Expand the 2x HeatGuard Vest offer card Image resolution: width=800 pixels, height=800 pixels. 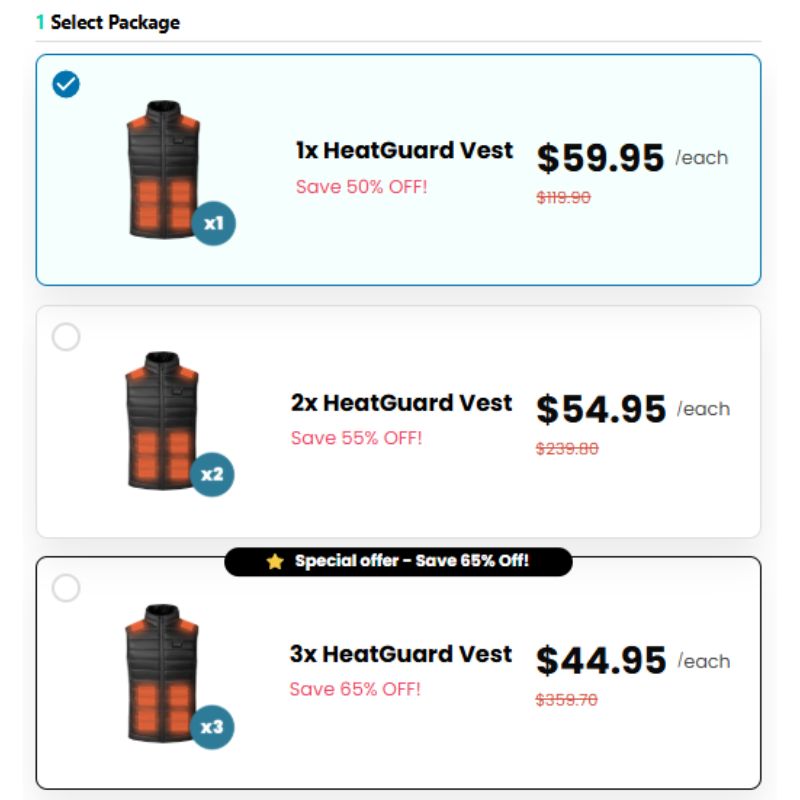pyautogui.click(x=400, y=420)
